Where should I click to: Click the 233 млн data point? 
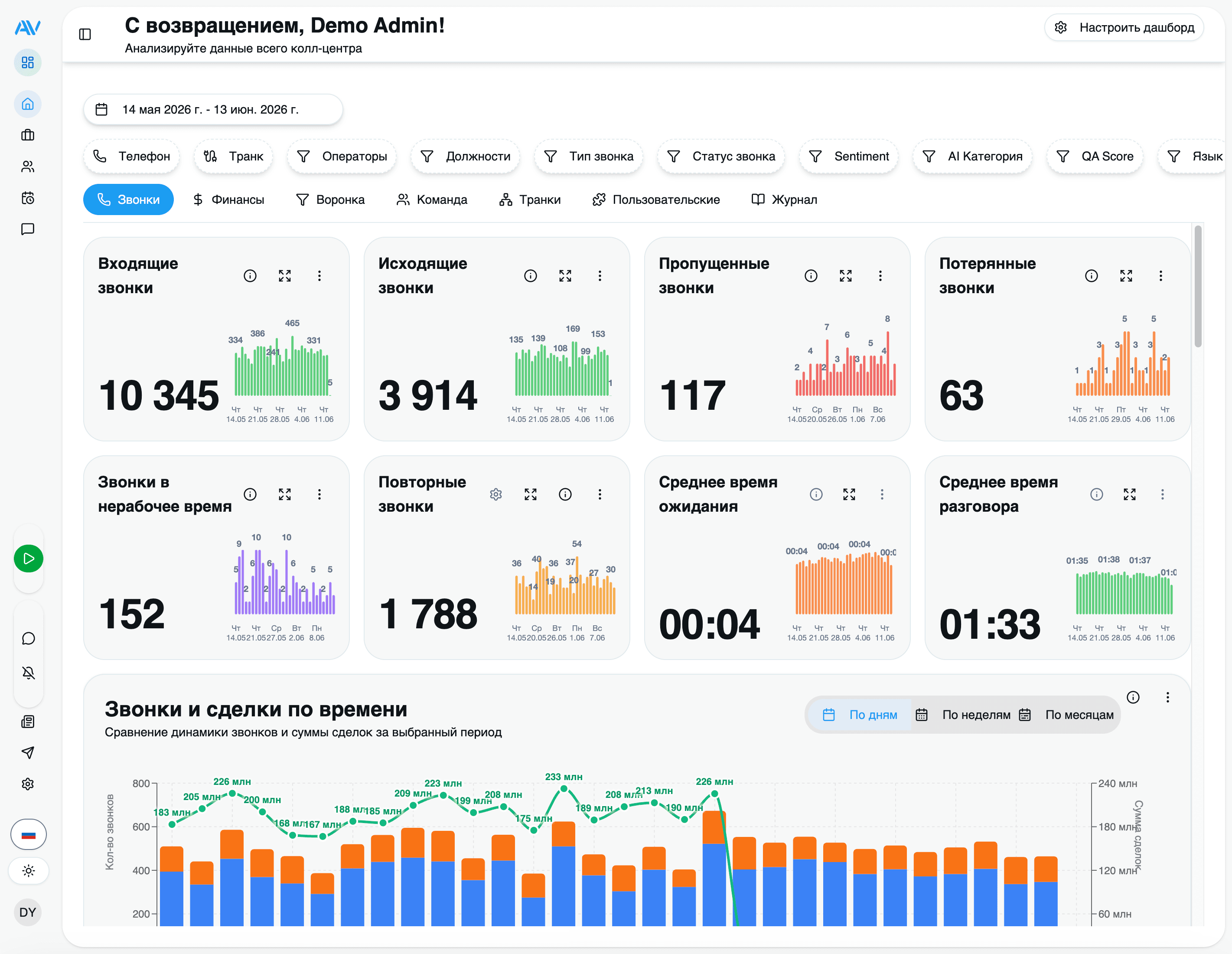pyautogui.click(x=564, y=789)
